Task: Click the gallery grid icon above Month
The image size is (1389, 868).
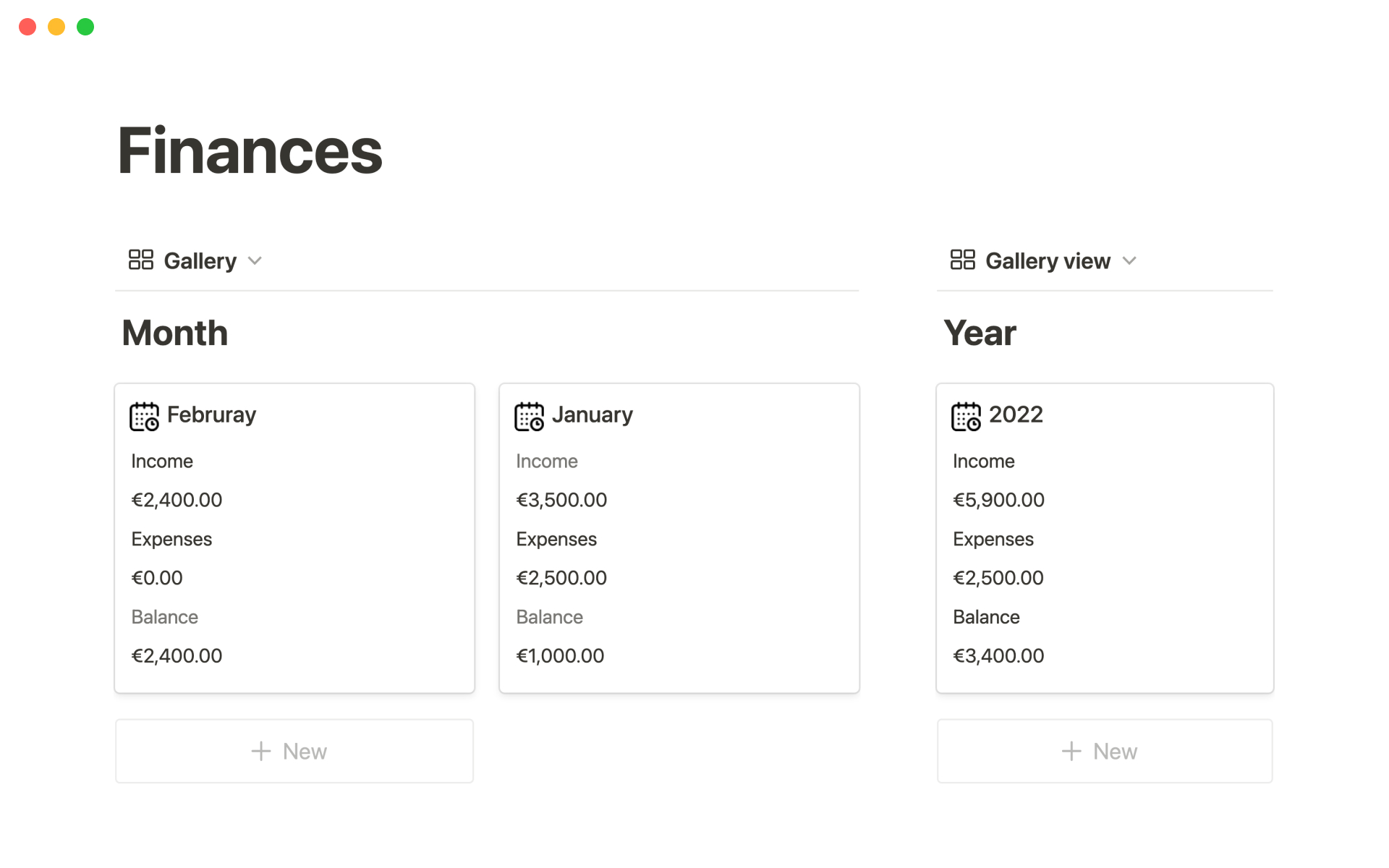Action: point(141,260)
